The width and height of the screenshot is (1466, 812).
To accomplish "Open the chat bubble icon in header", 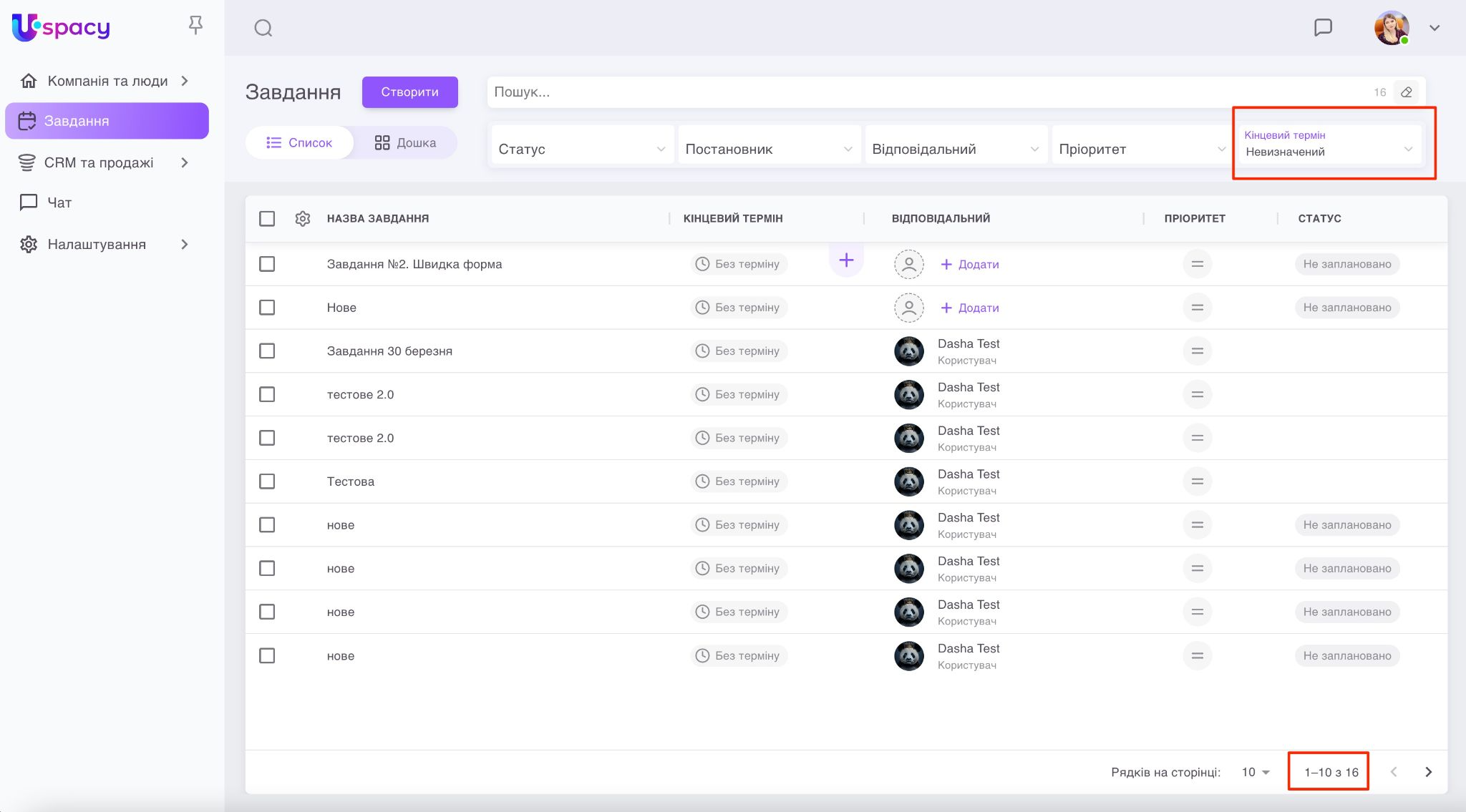I will click(1323, 28).
